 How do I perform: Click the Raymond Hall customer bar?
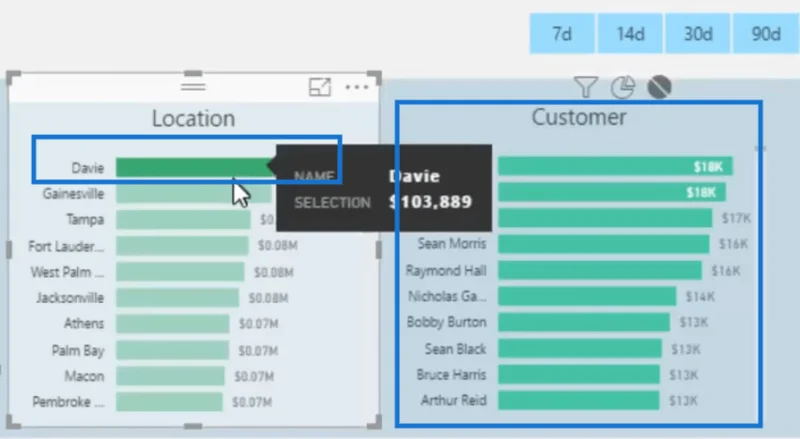(x=600, y=270)
